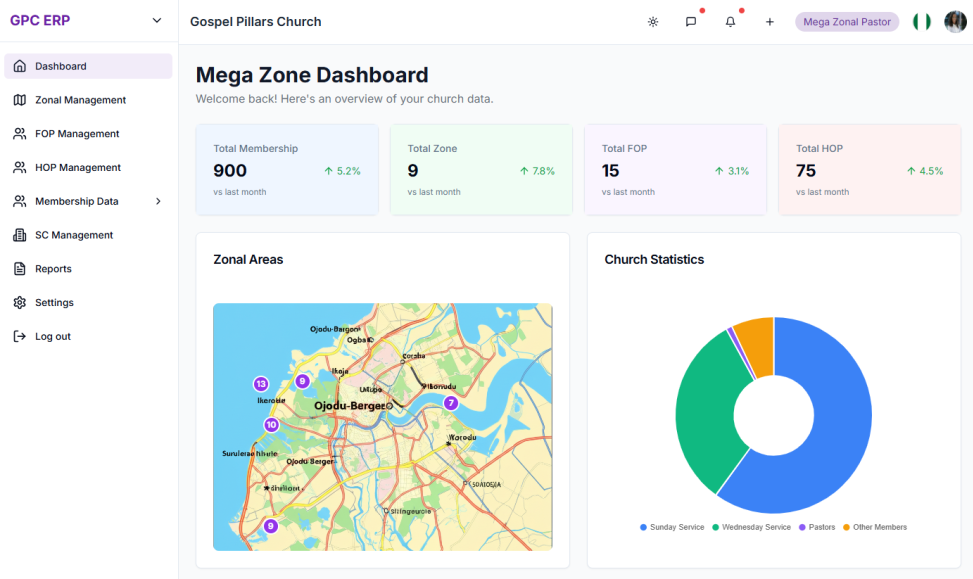This screenshot has height=579, width=973.
Task: Expand the Membership Data submenu arrow
Action: click(158, 201)
